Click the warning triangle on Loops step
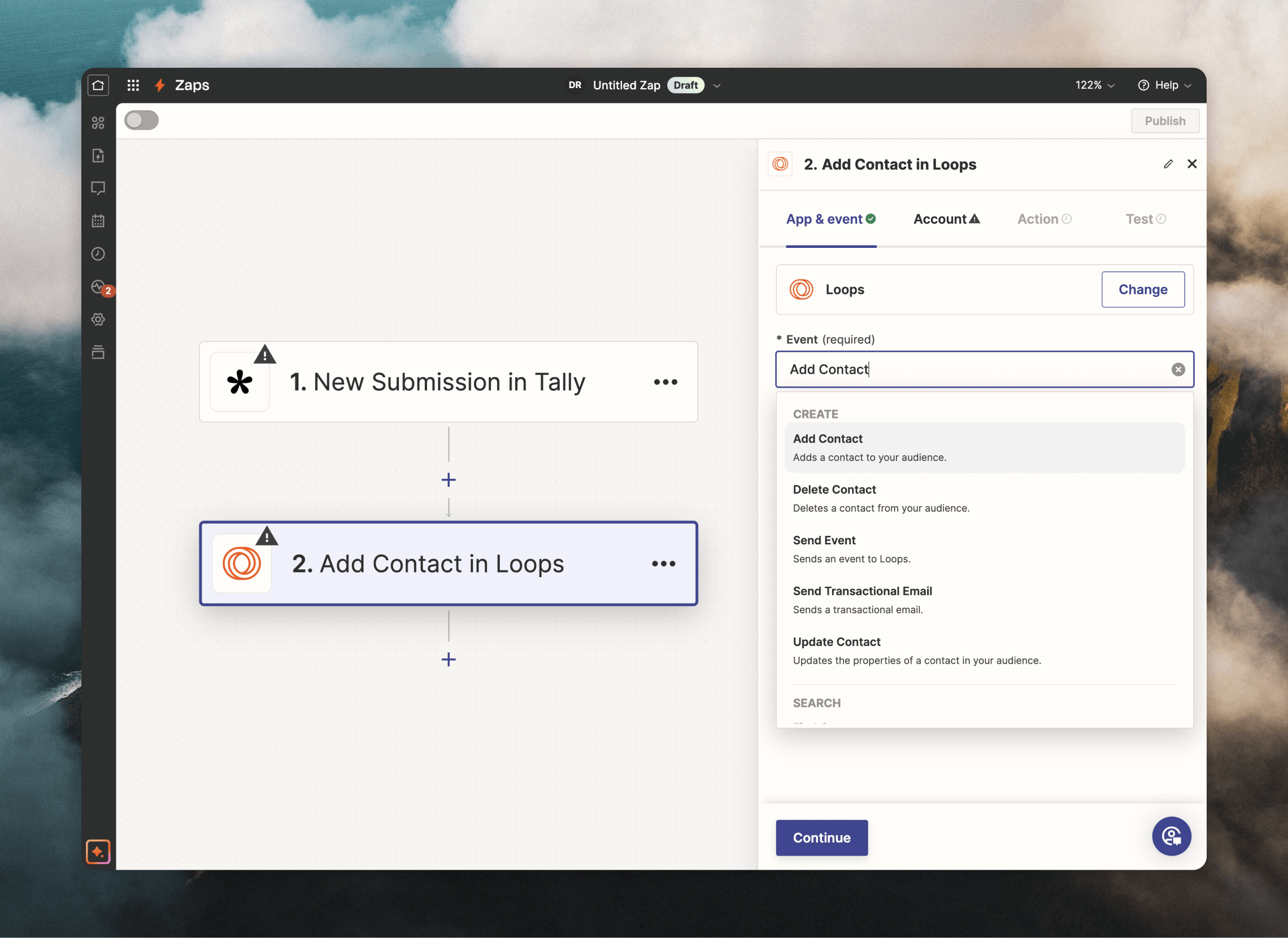This screenshot has width=1288, height=938. pyautogui.click(x=266, y=536)
